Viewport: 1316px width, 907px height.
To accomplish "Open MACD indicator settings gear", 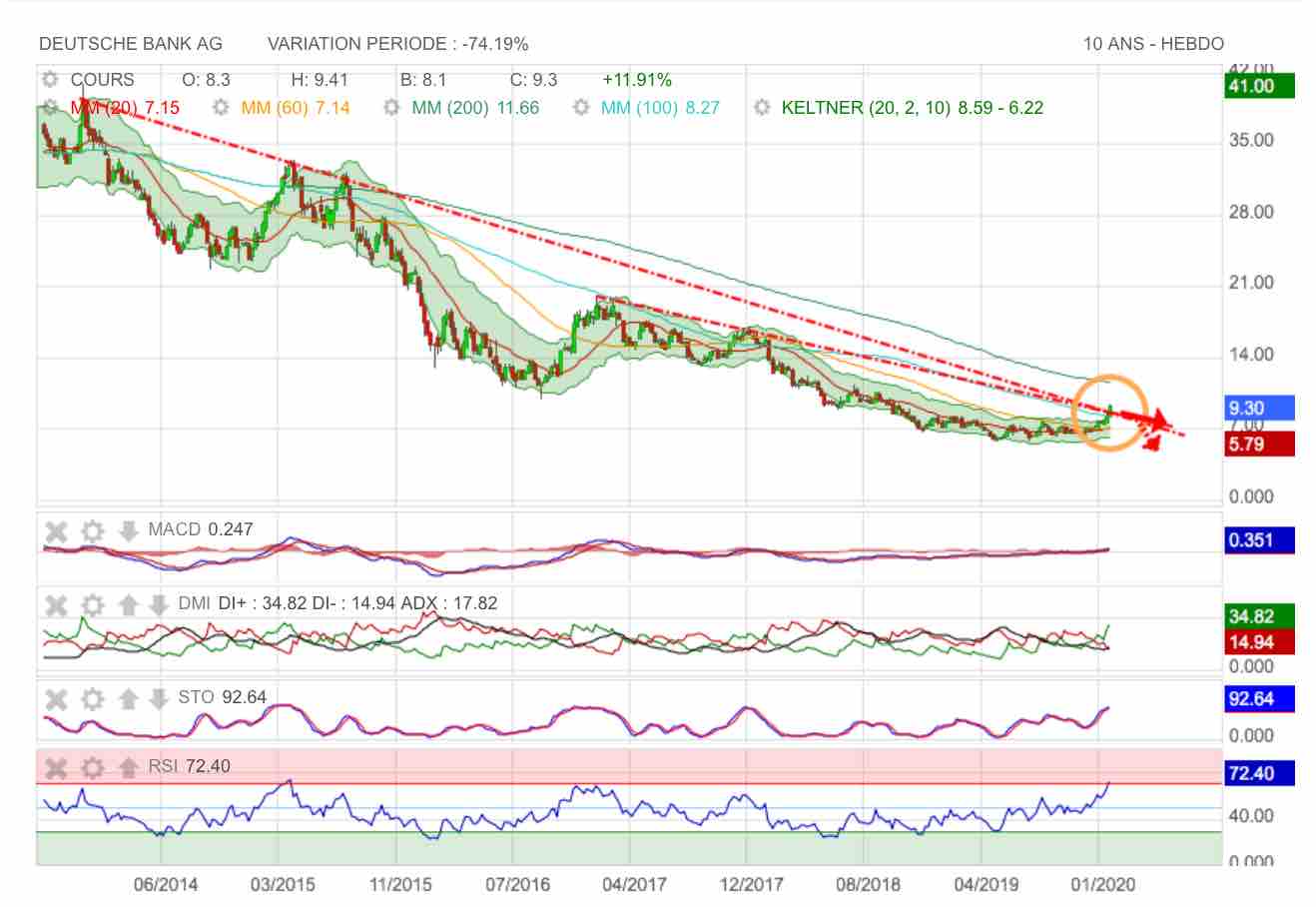I will 93,530.
